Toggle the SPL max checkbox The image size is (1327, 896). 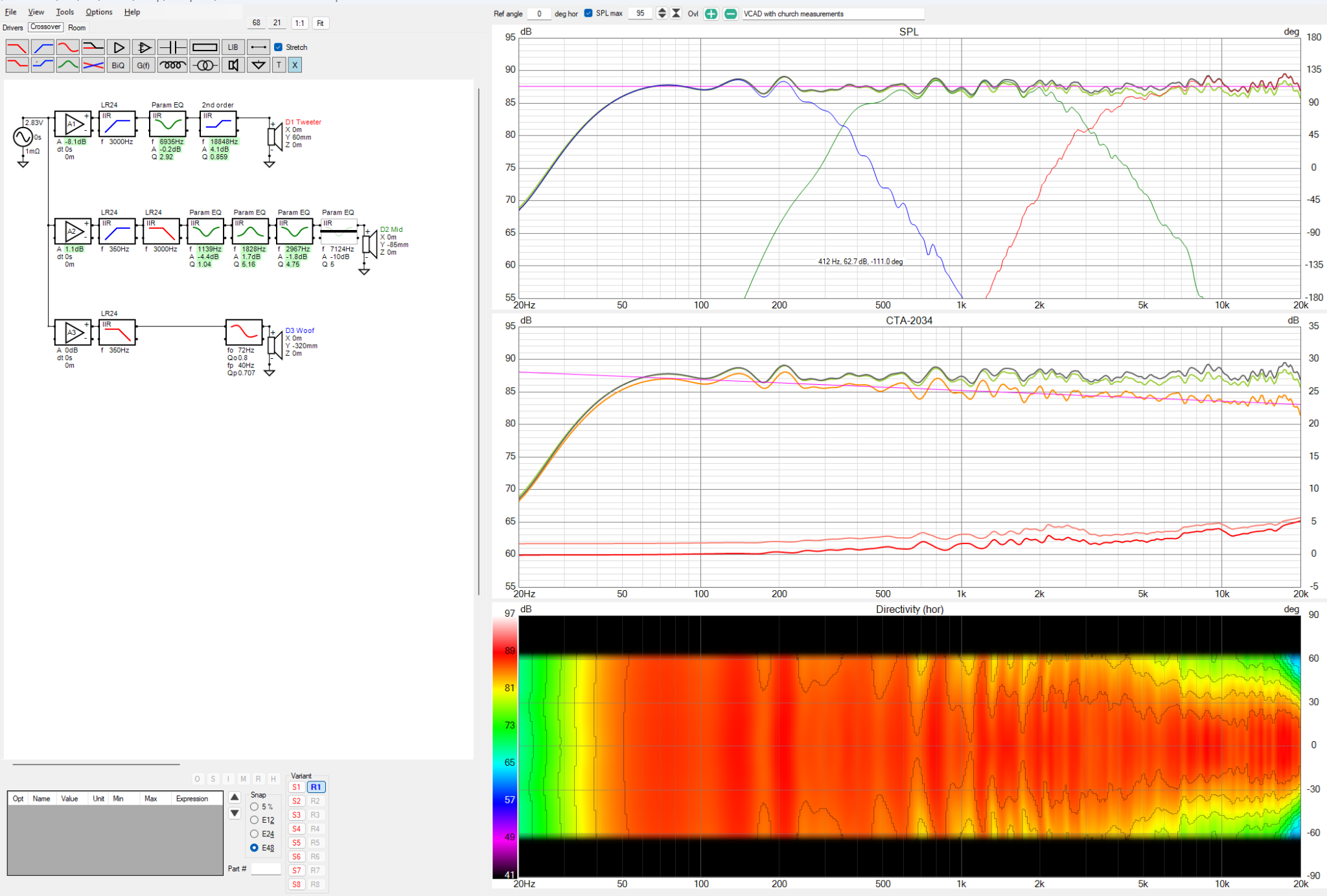coord(588,14)
